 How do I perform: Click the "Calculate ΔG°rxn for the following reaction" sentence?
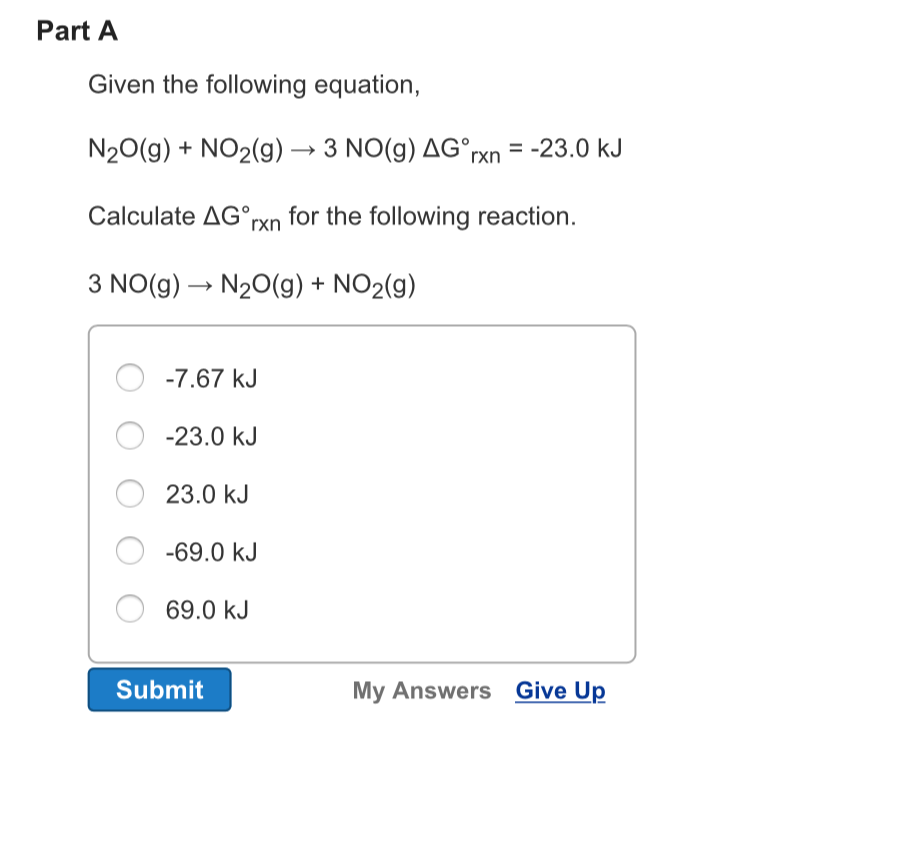pyautogui.click(x=332, y=217)
